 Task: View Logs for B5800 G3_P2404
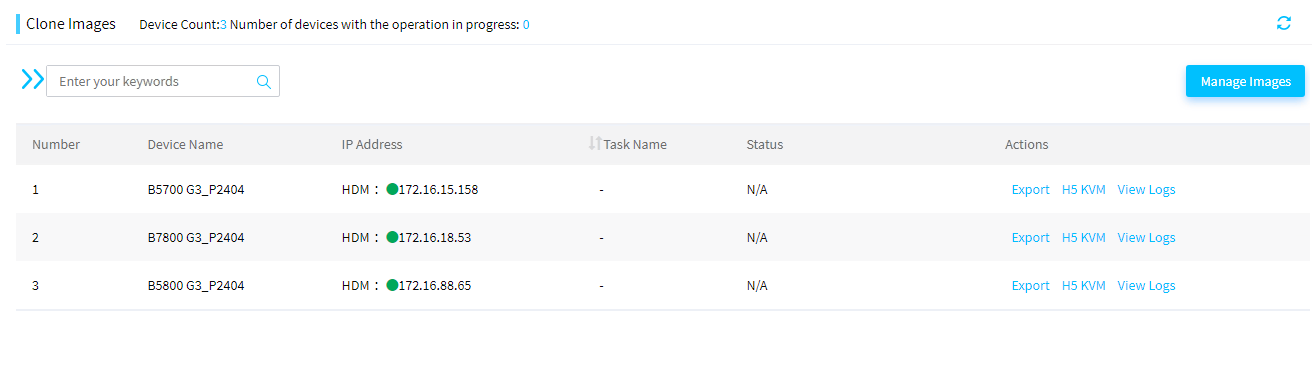tap(1146, 286)
